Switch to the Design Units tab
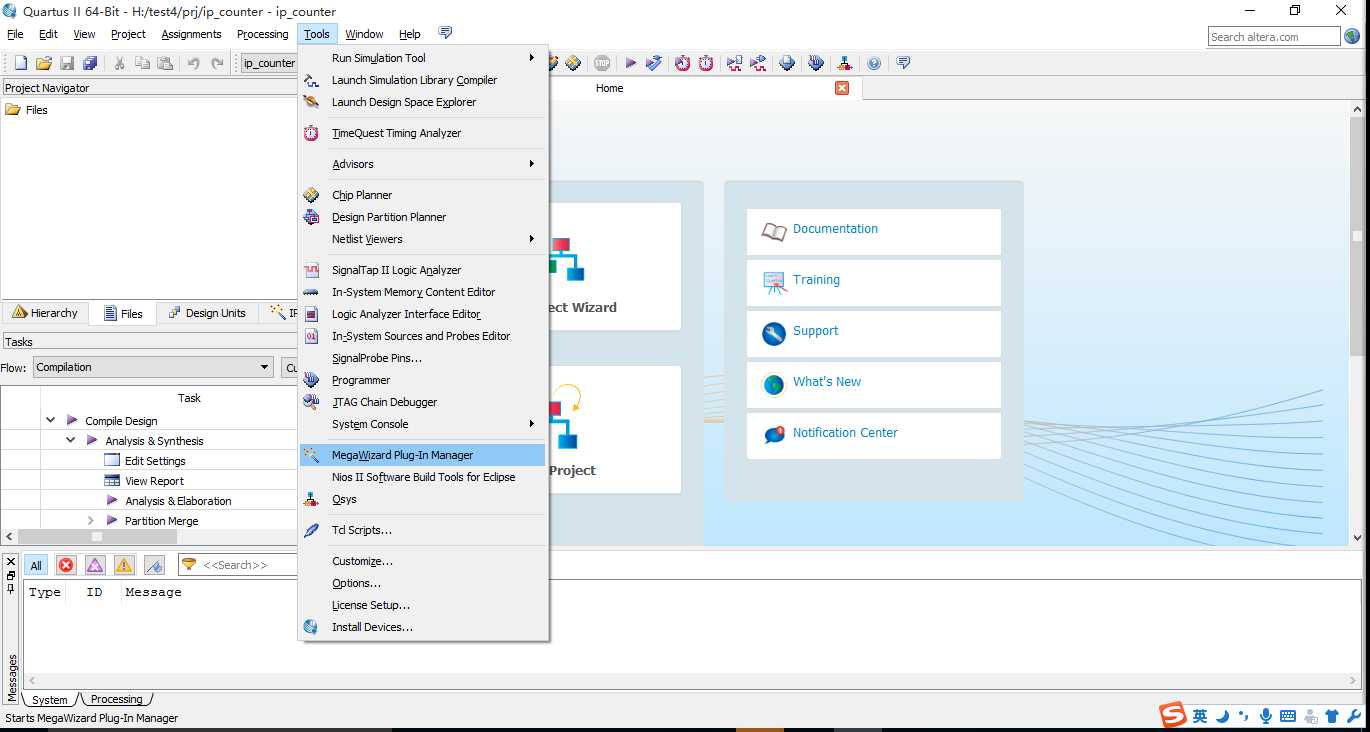This screenshot has width=1370, height=732. [205, 313]
